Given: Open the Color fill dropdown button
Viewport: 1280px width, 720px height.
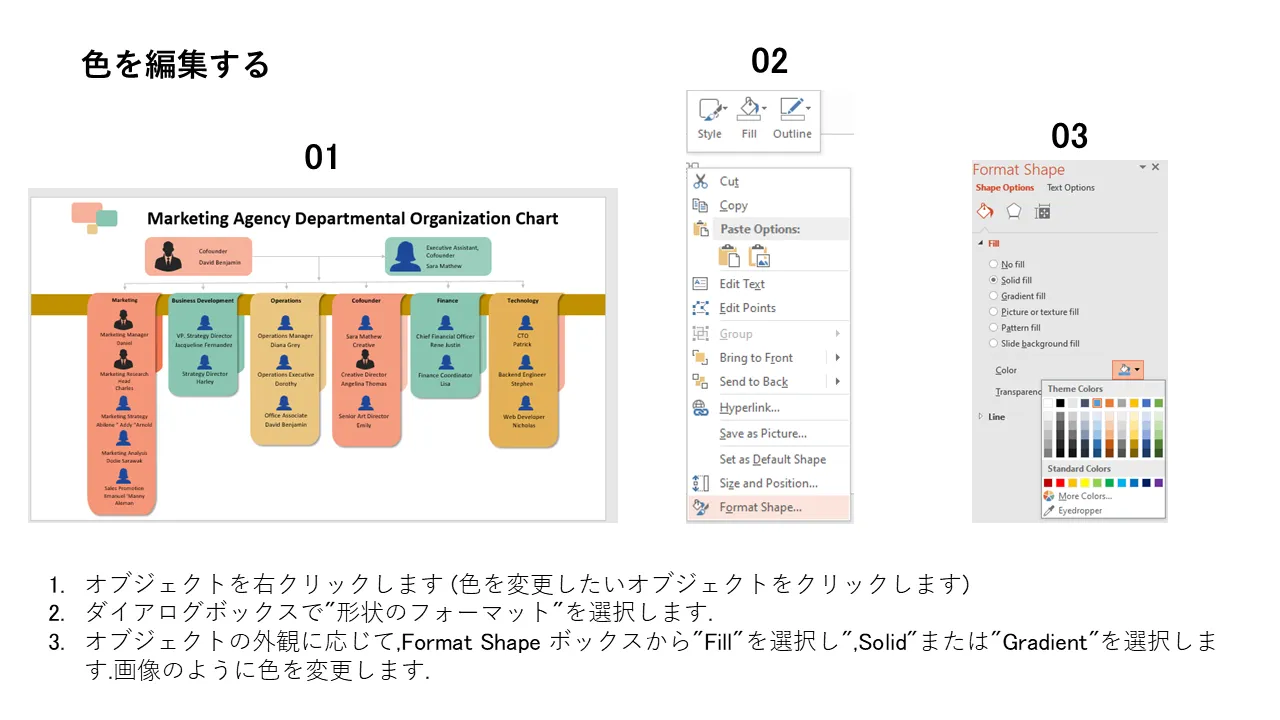Looking at the screenshot, I should coord(1128,370).
